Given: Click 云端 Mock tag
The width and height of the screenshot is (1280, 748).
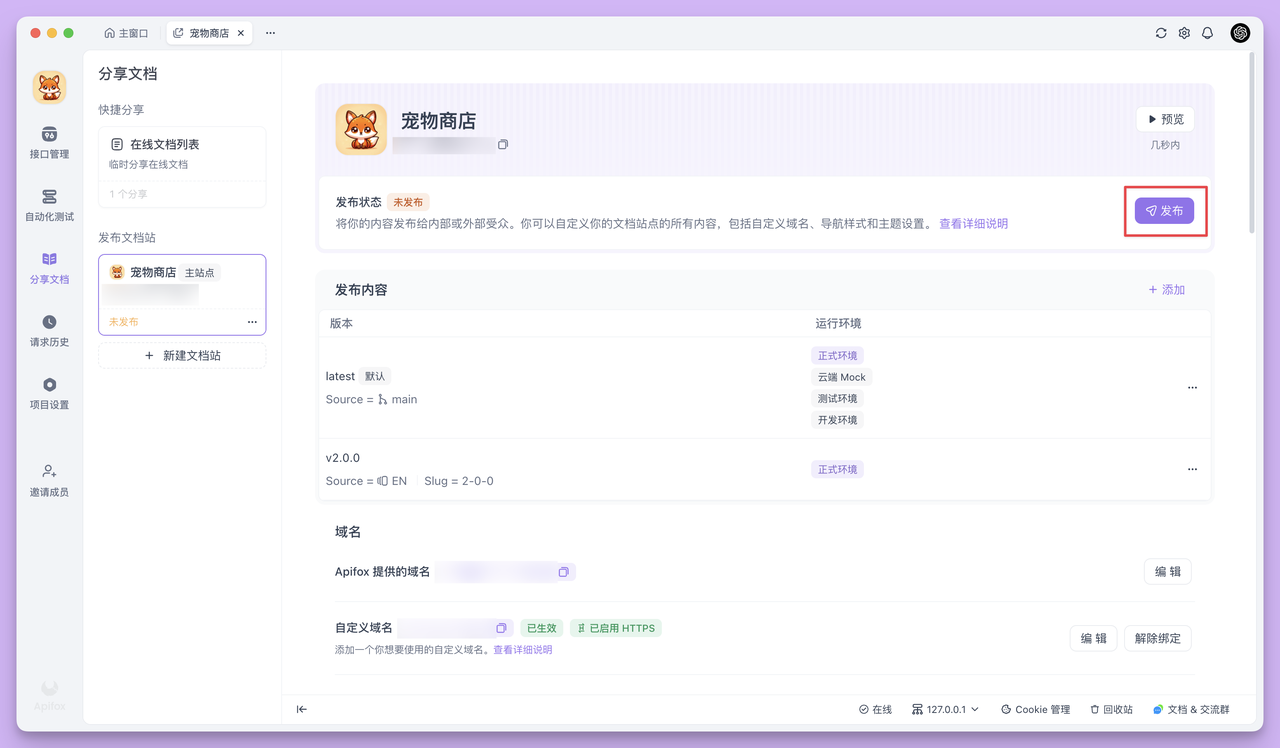Looking at the screenshot, I should 842,377.
